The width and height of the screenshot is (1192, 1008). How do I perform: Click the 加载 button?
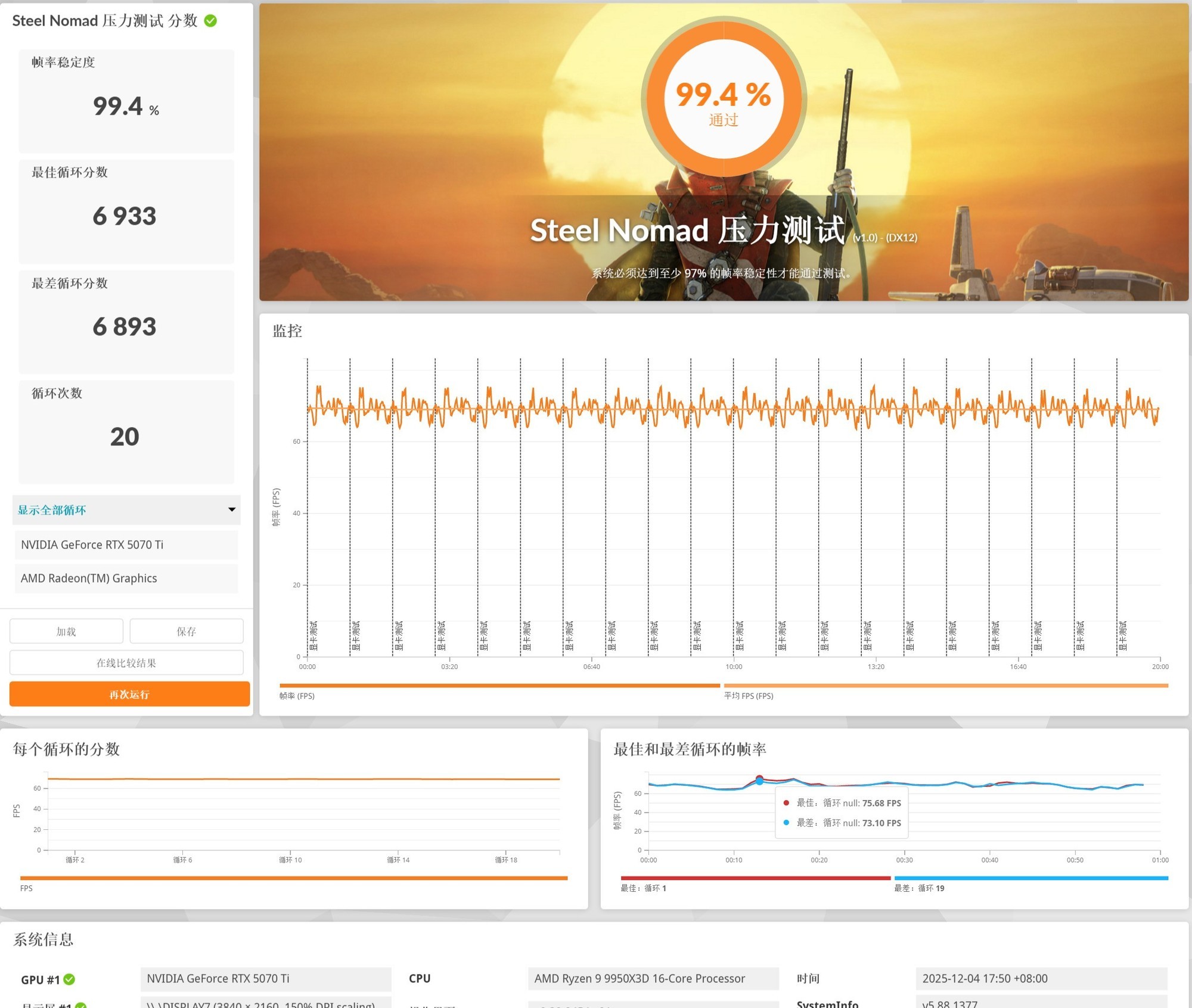[66, 631]
